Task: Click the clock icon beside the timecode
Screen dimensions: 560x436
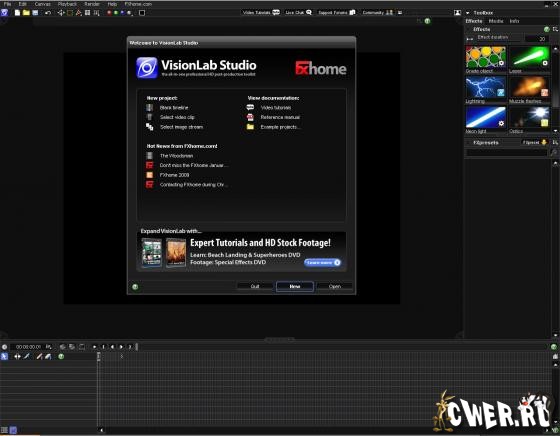Action: [4, 347]
